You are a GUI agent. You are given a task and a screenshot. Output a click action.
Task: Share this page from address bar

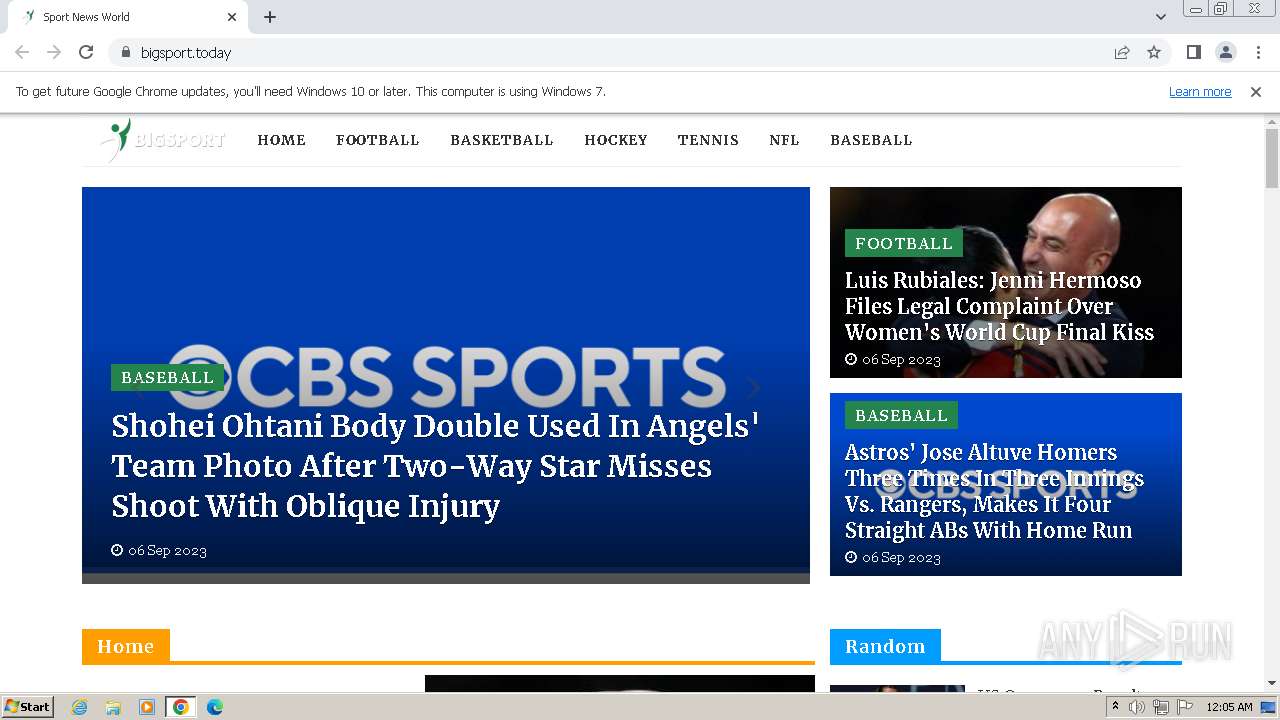(x=1122, y=52)
